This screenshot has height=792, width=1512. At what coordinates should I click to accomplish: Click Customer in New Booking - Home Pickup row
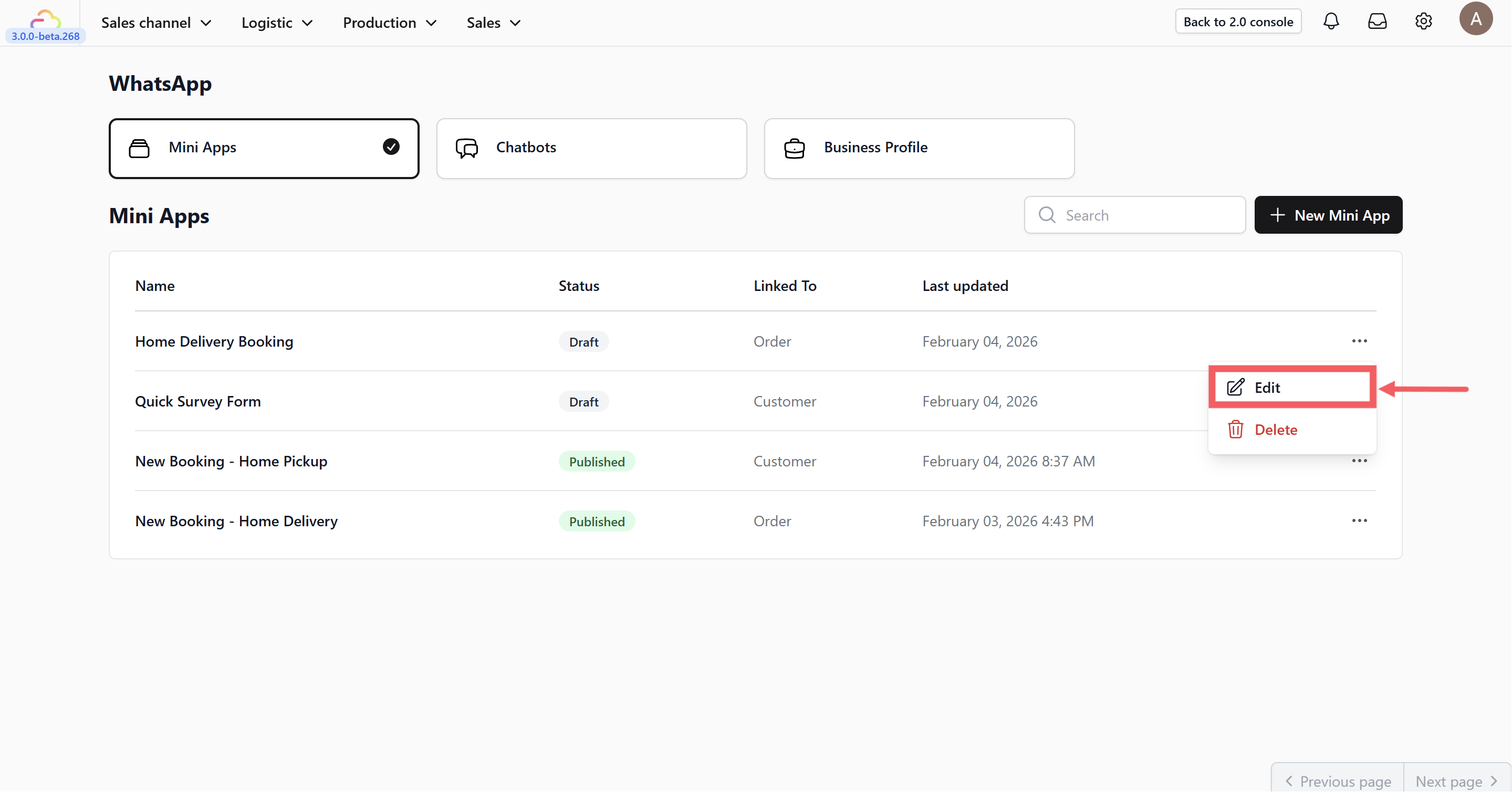click(x=784, y=462)
